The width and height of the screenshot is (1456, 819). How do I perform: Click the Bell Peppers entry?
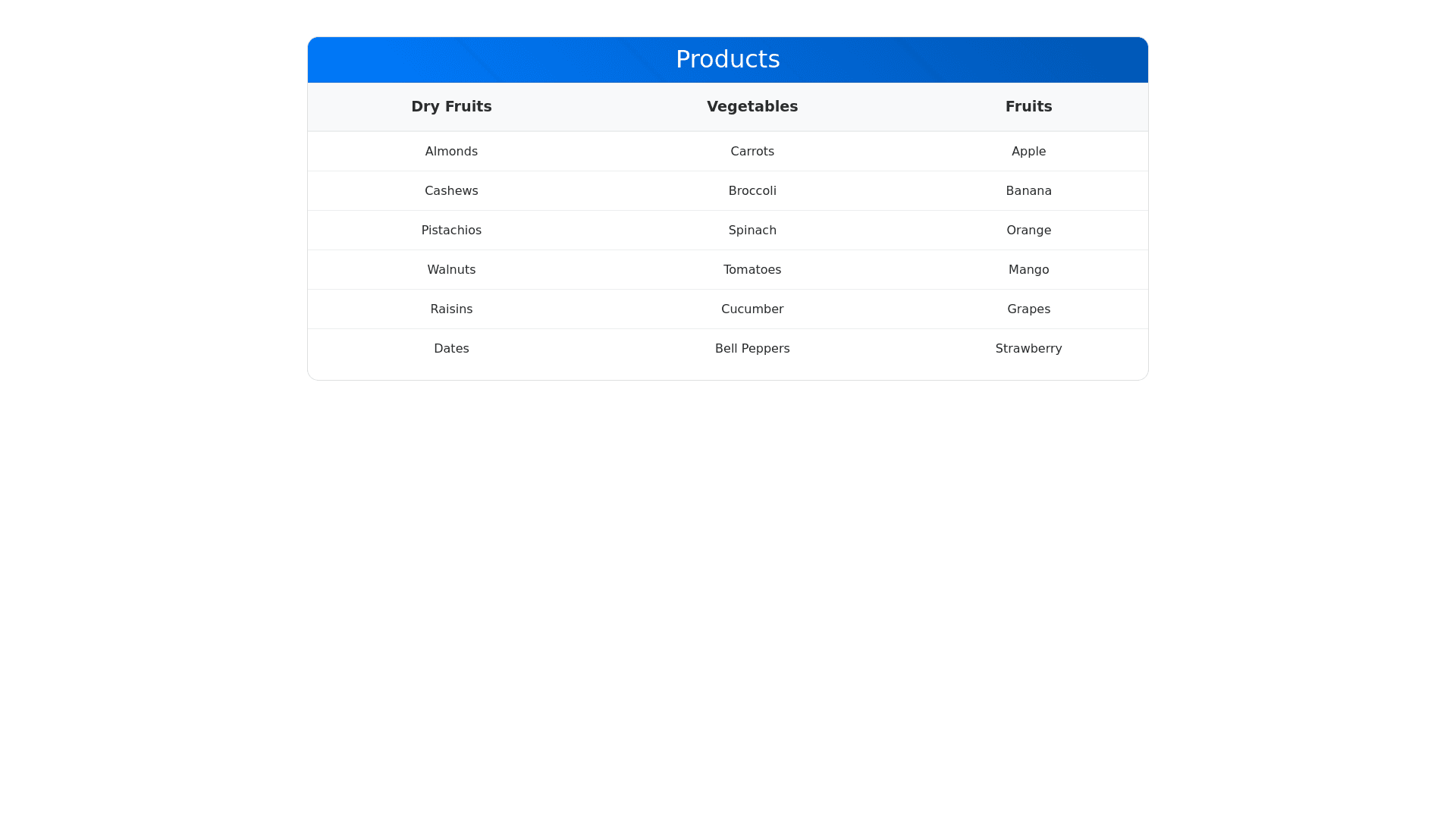click(752, 348)
